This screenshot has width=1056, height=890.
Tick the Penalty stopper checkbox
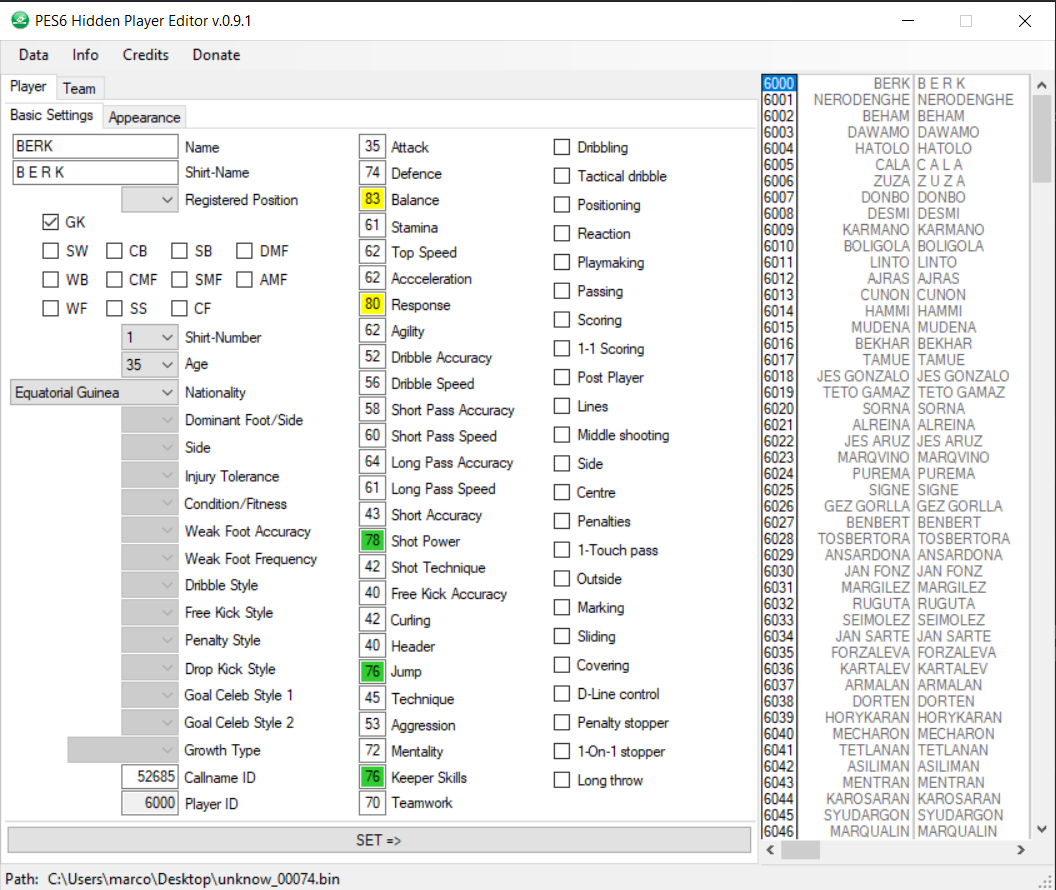(562, 722)
